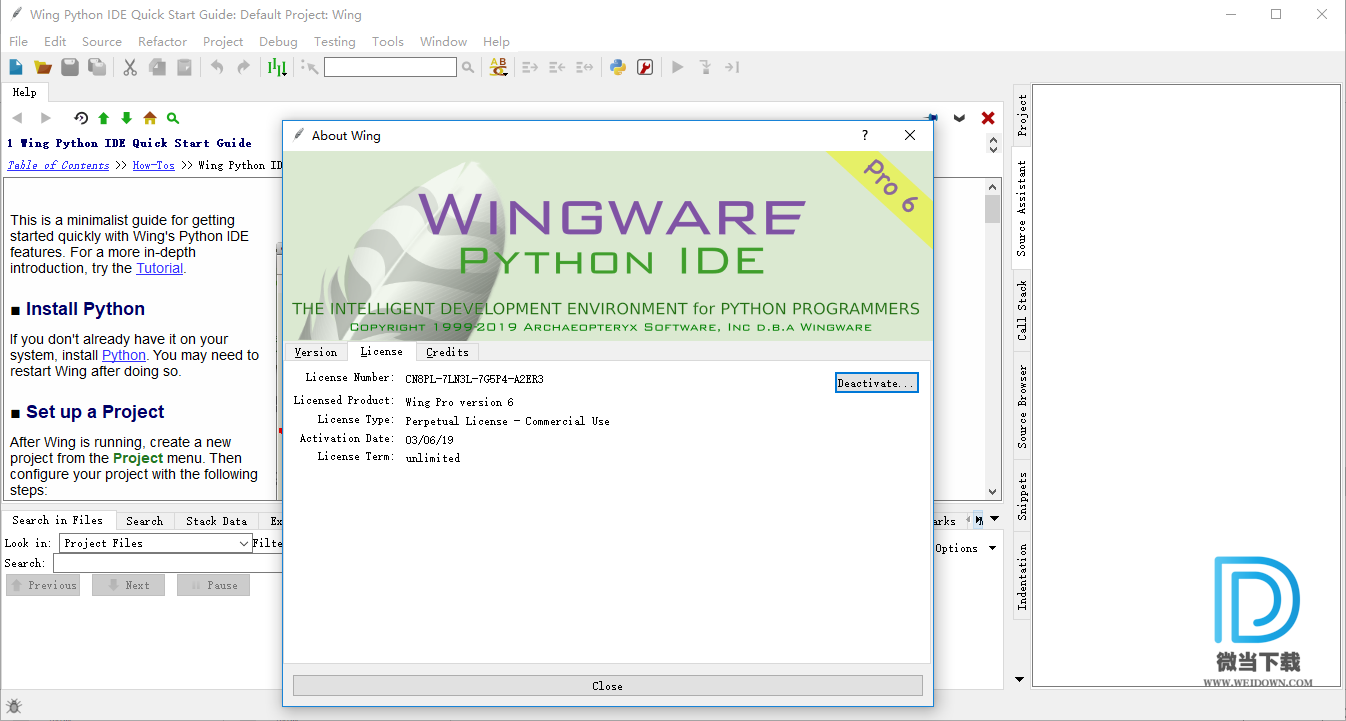Click Close button in About Wing
Image resolution: width=1346 pixels, height=721 pixels.
pos(607,686)
